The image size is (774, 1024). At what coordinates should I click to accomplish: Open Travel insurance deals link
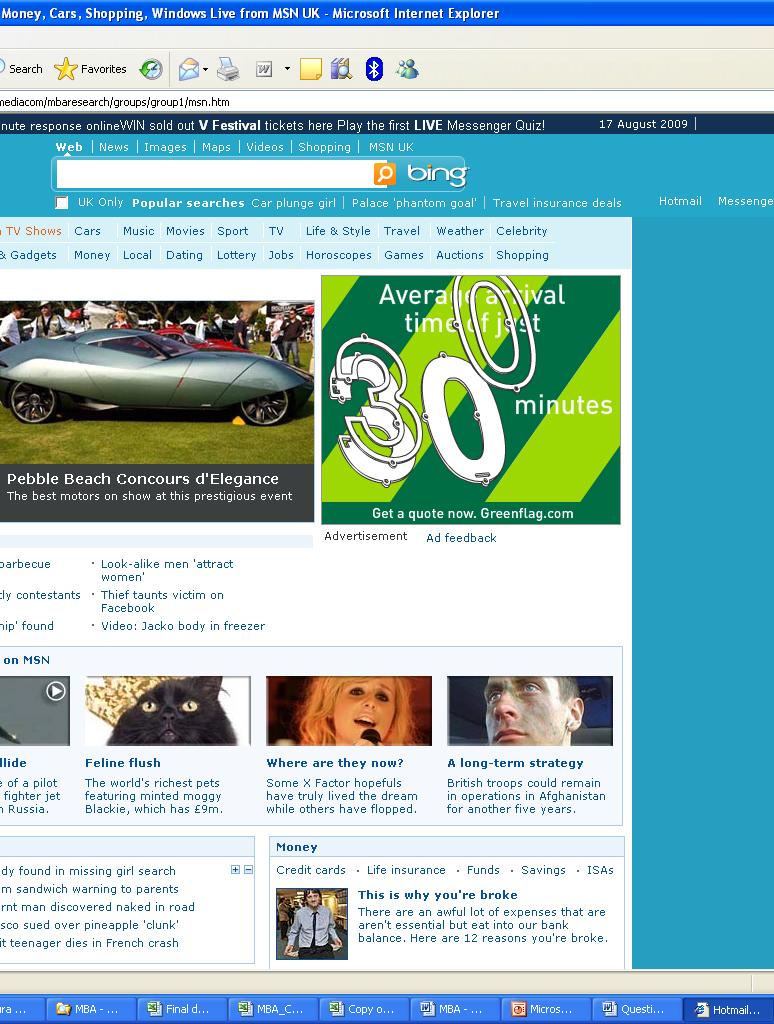557,203
